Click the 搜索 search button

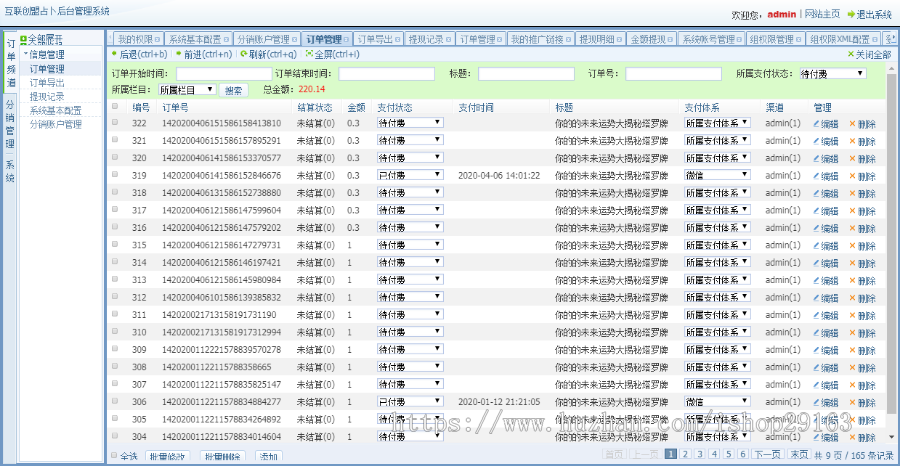(x=234, y=90)
